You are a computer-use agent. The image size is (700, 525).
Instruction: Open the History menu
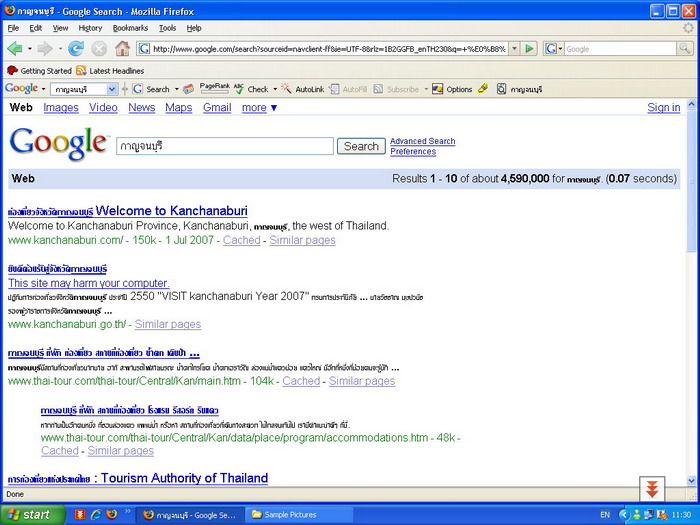pyautogui.click(x=90, y=28)
